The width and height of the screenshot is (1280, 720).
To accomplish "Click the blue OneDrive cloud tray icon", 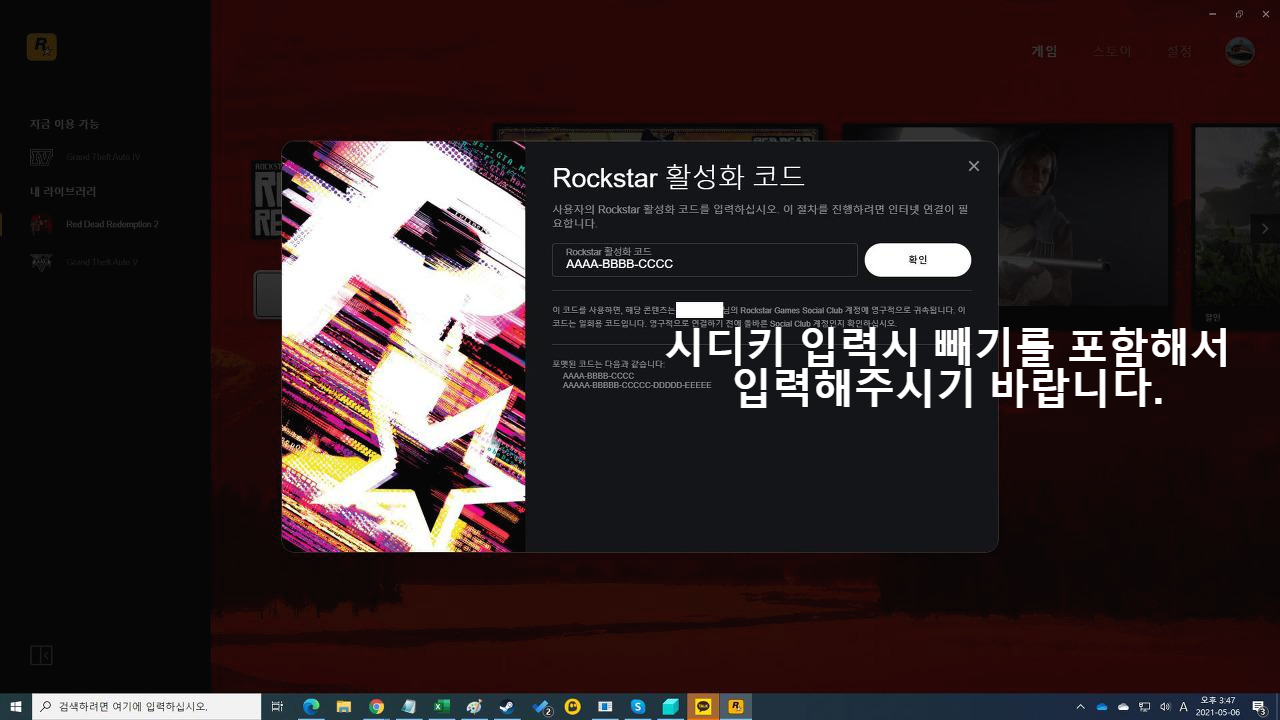I will pos(1102,706).
